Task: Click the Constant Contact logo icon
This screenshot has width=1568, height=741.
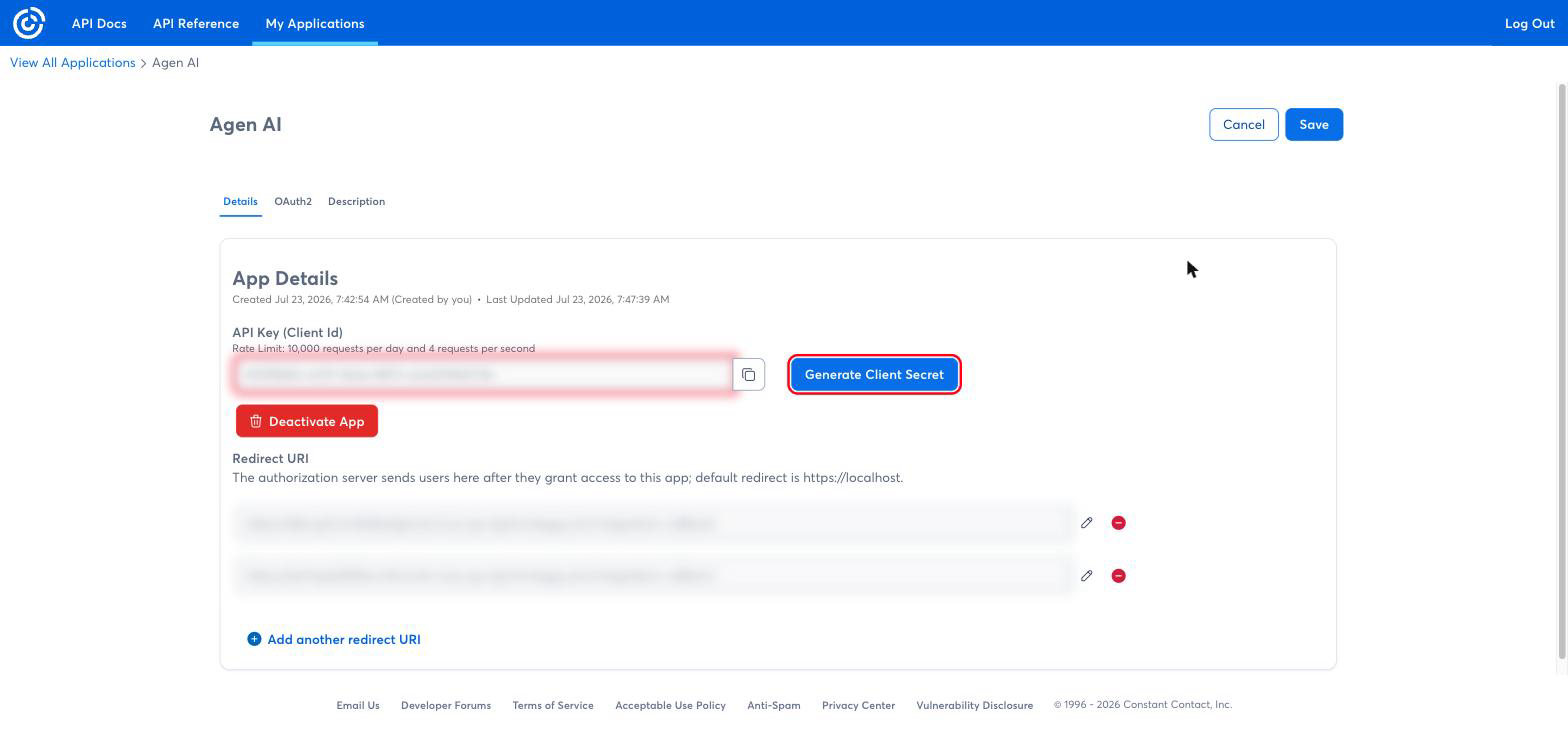Action: point(29,22)
